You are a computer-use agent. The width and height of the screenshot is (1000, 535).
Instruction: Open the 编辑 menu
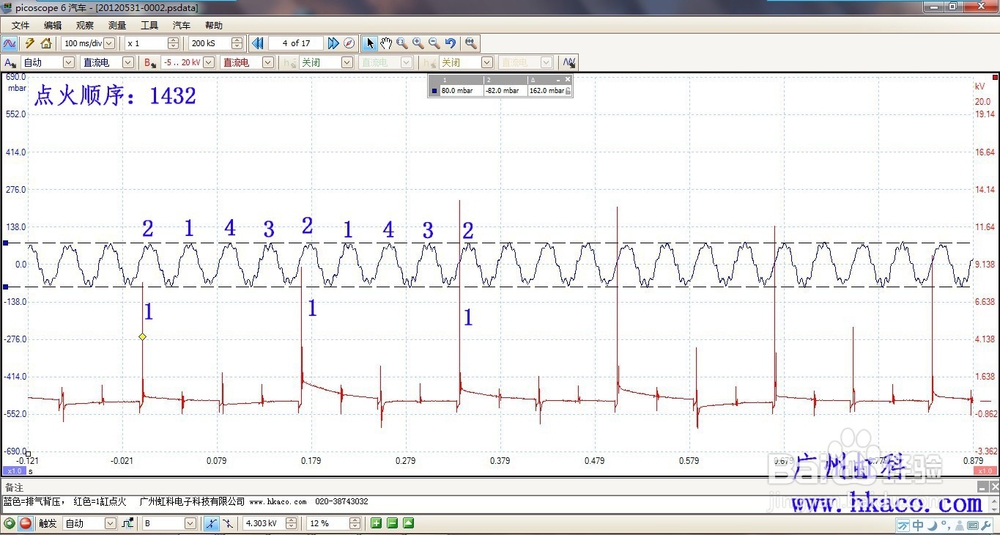pyautogui.click(x=53, y=26)
